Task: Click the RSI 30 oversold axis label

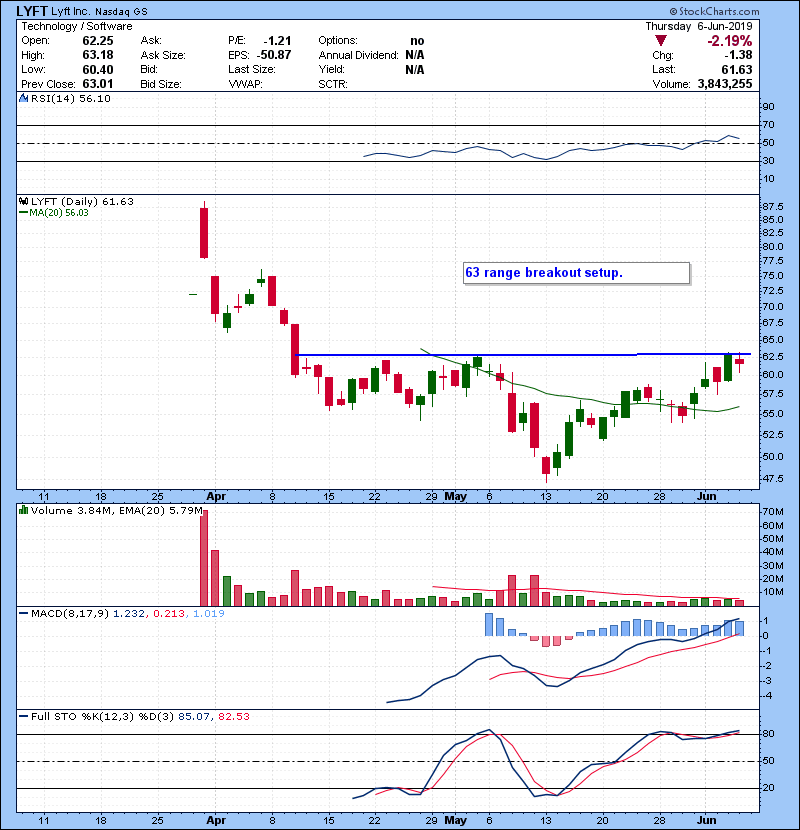Action: (x=769, y=160)
